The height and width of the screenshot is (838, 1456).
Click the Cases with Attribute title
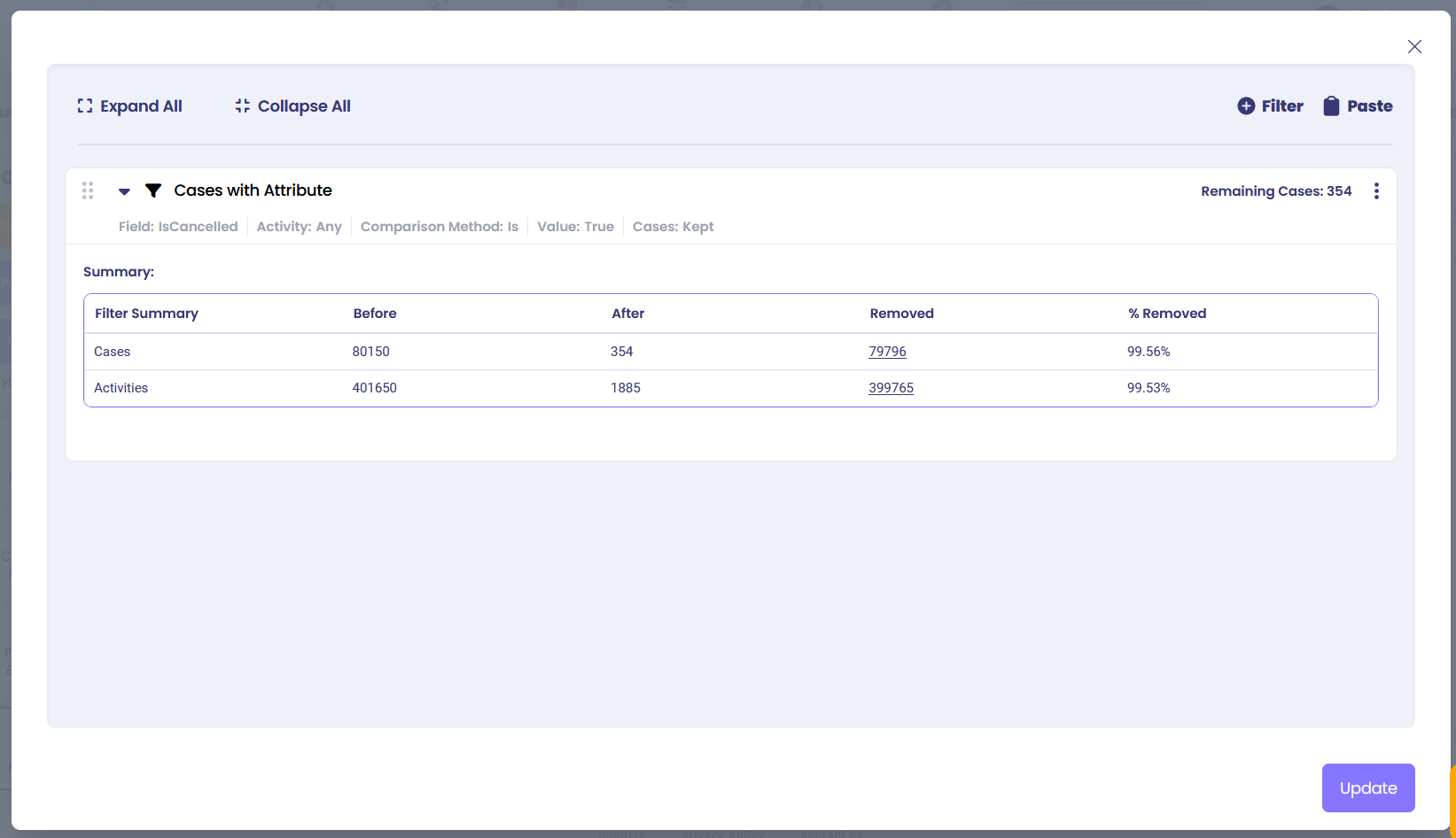(x=253, y=190)
